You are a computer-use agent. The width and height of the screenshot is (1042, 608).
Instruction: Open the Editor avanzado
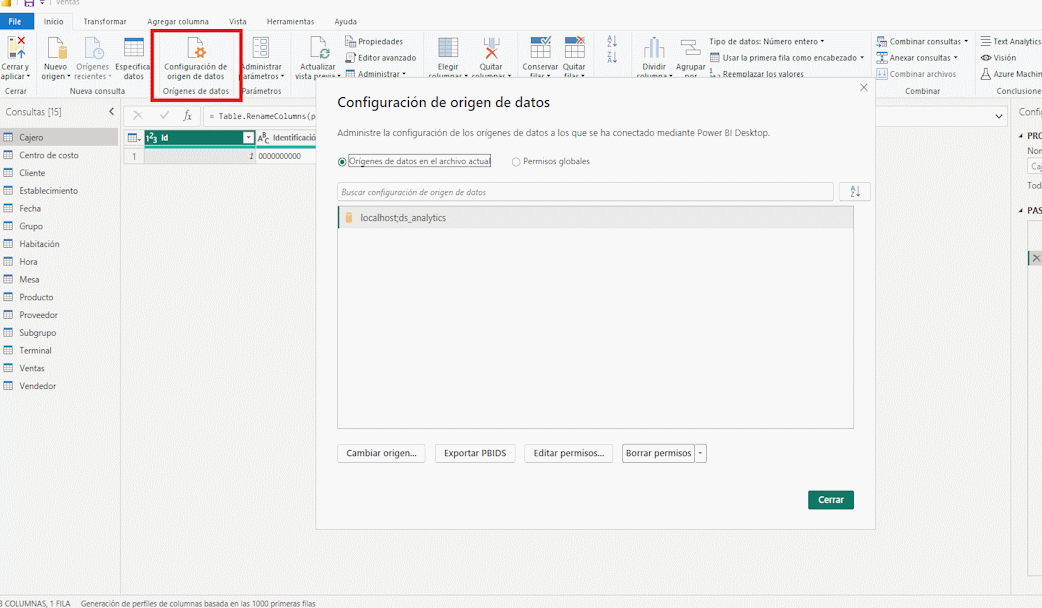pyautogui.click(x=379, y=57)
